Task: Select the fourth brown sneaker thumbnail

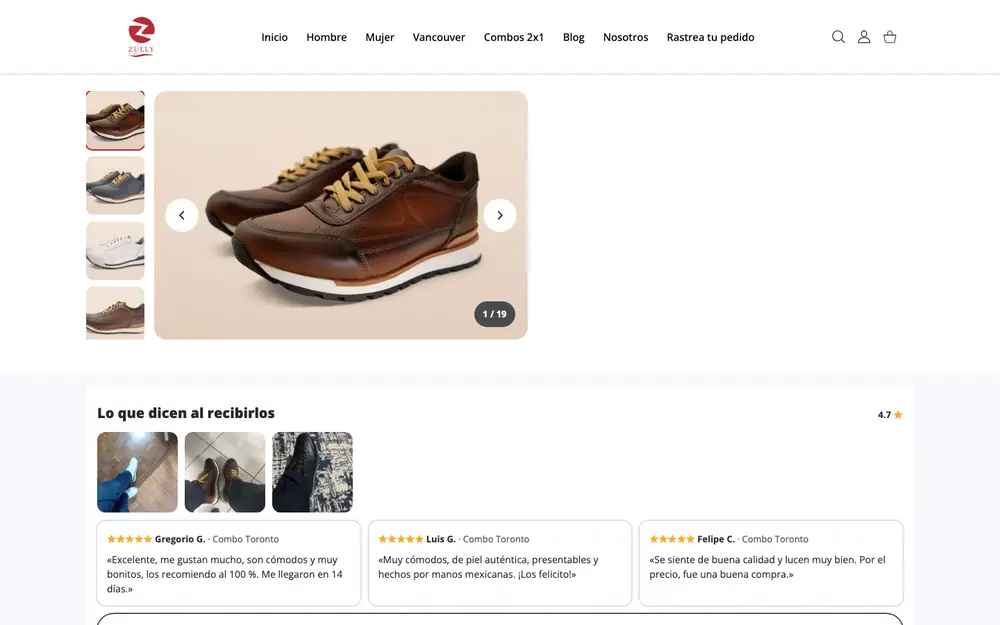Action: (115, 313)
